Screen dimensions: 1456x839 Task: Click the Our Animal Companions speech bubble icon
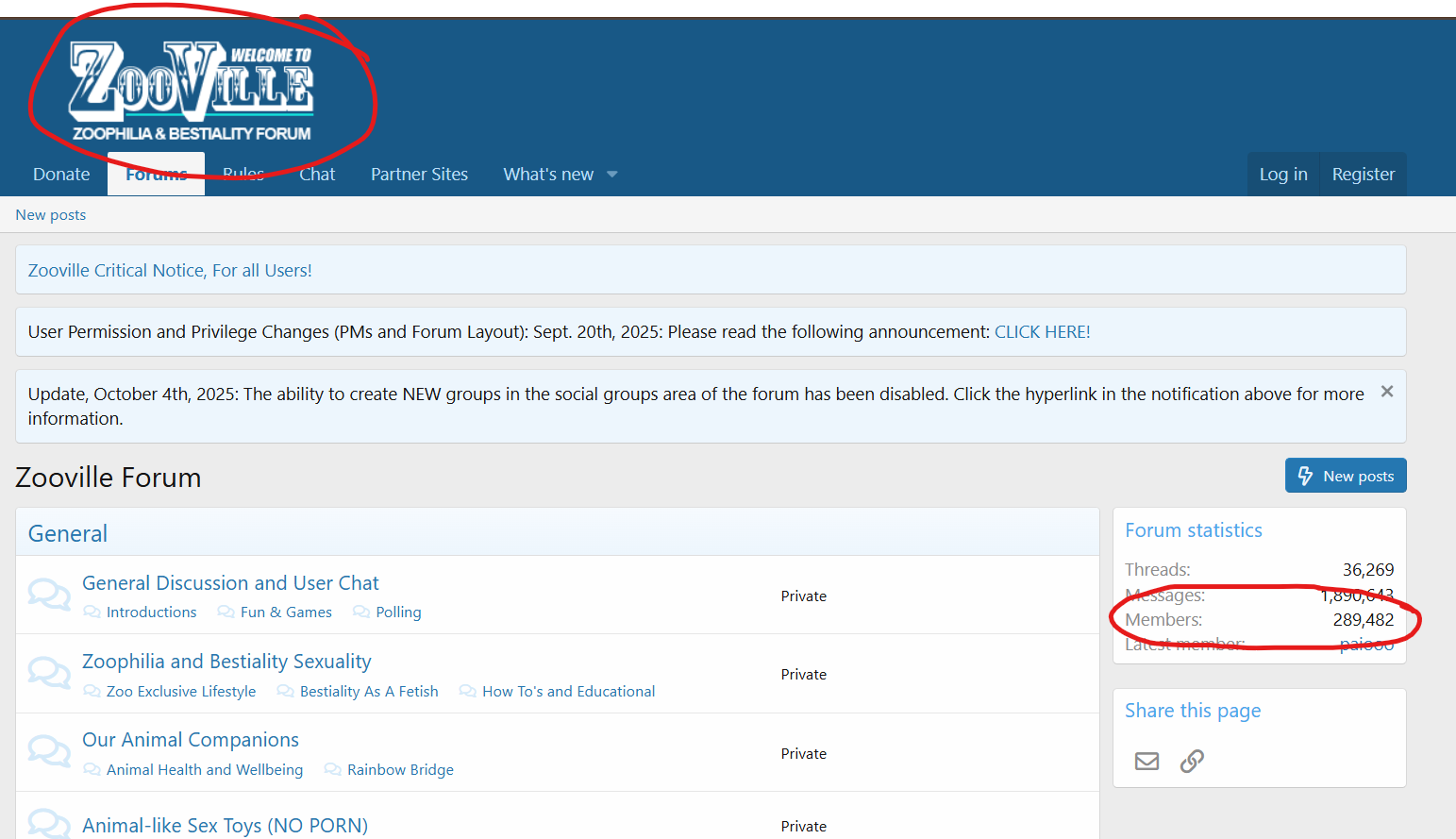click(49, 752)
